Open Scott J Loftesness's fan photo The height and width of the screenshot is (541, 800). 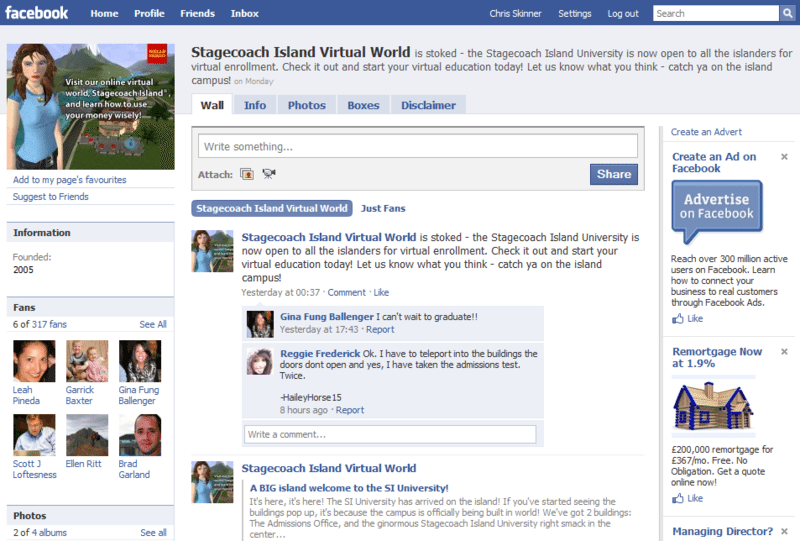tap(34, 435)
